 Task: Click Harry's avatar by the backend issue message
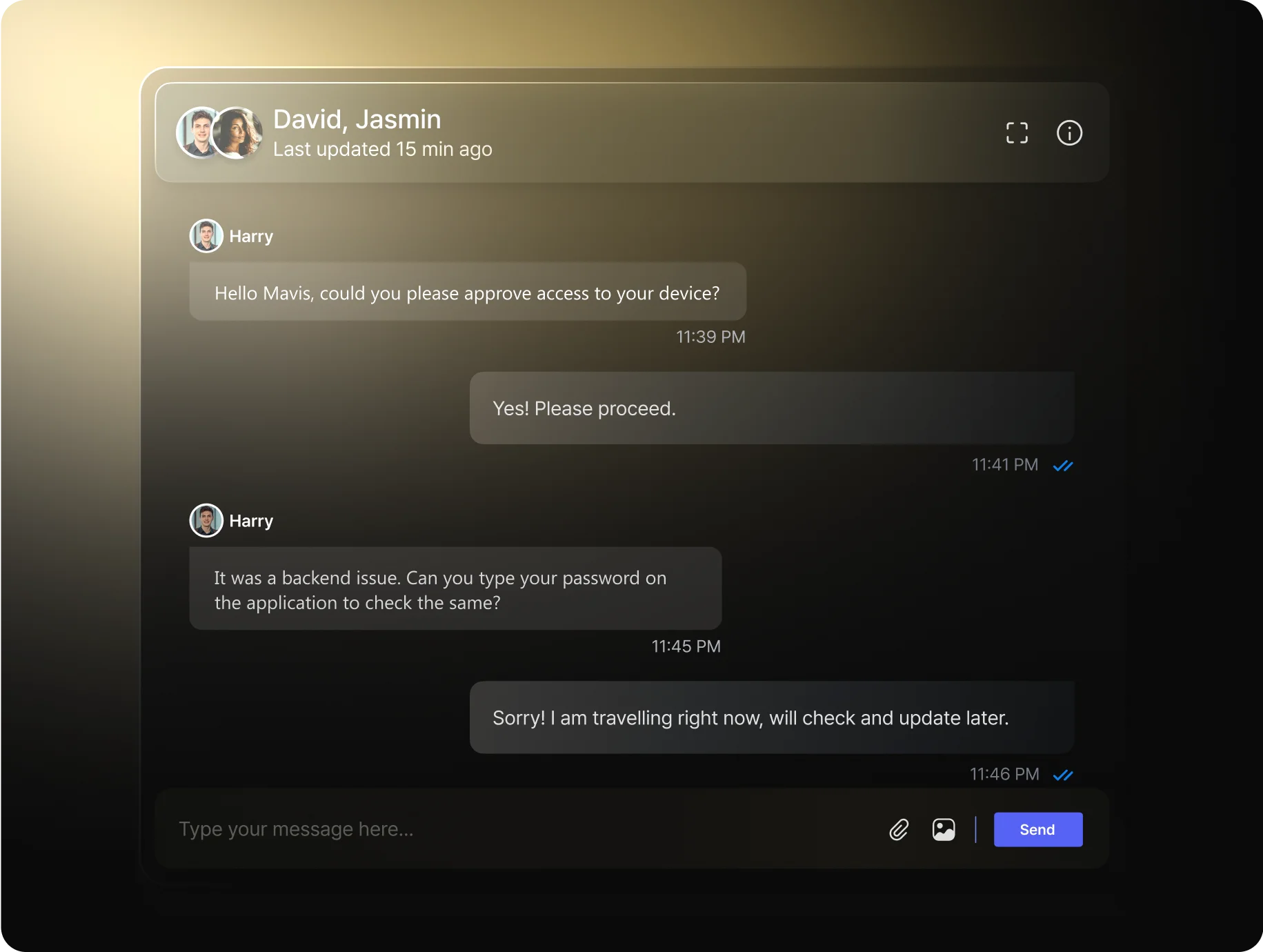(x=206, y=520)
